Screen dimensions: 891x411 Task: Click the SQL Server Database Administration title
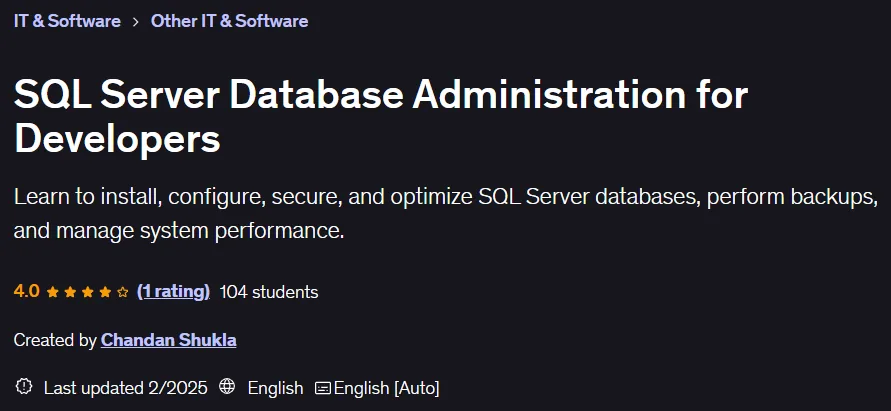tap(381, 117)
